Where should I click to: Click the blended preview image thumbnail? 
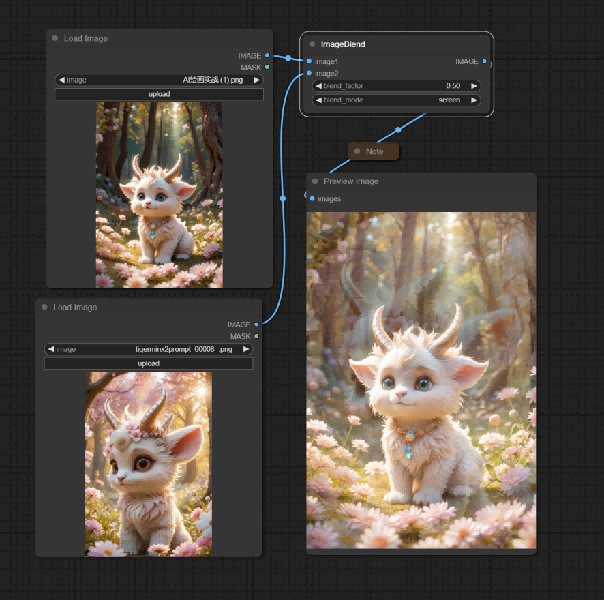421,380
